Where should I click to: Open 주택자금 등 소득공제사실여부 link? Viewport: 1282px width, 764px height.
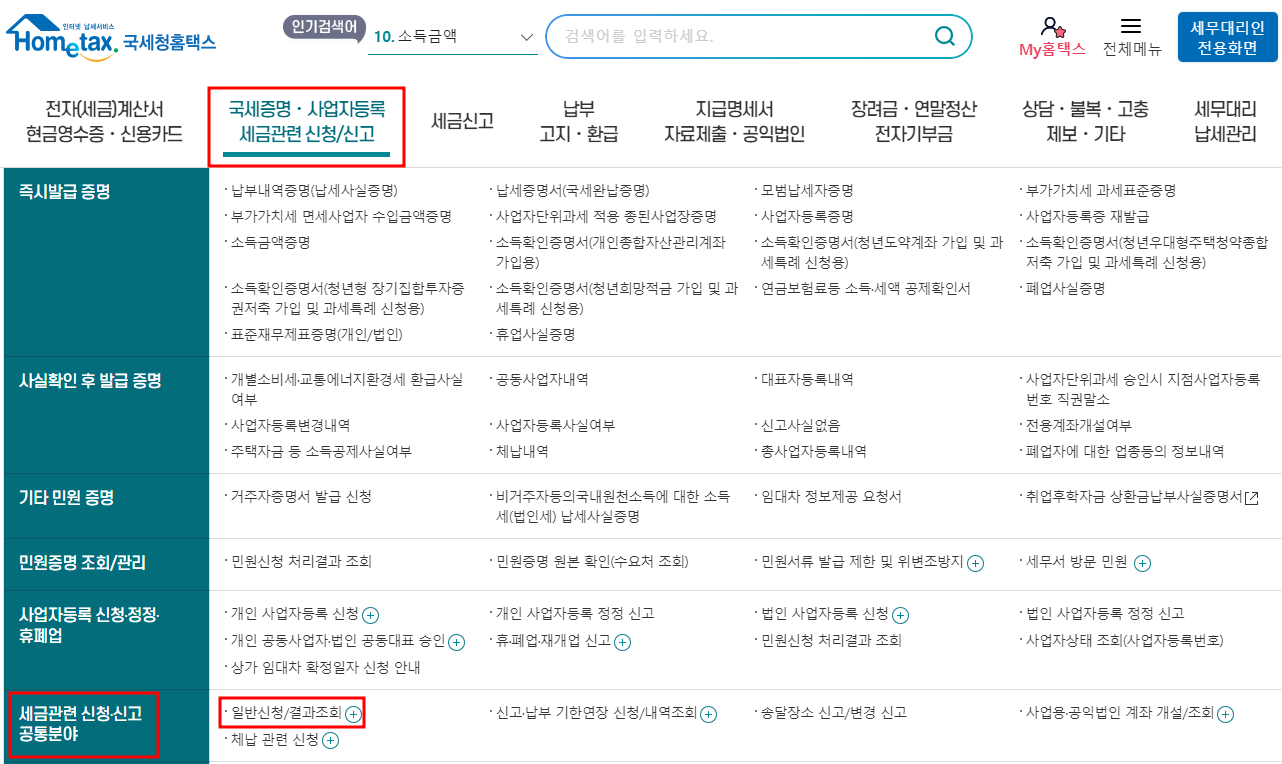(x=321, y=452)
